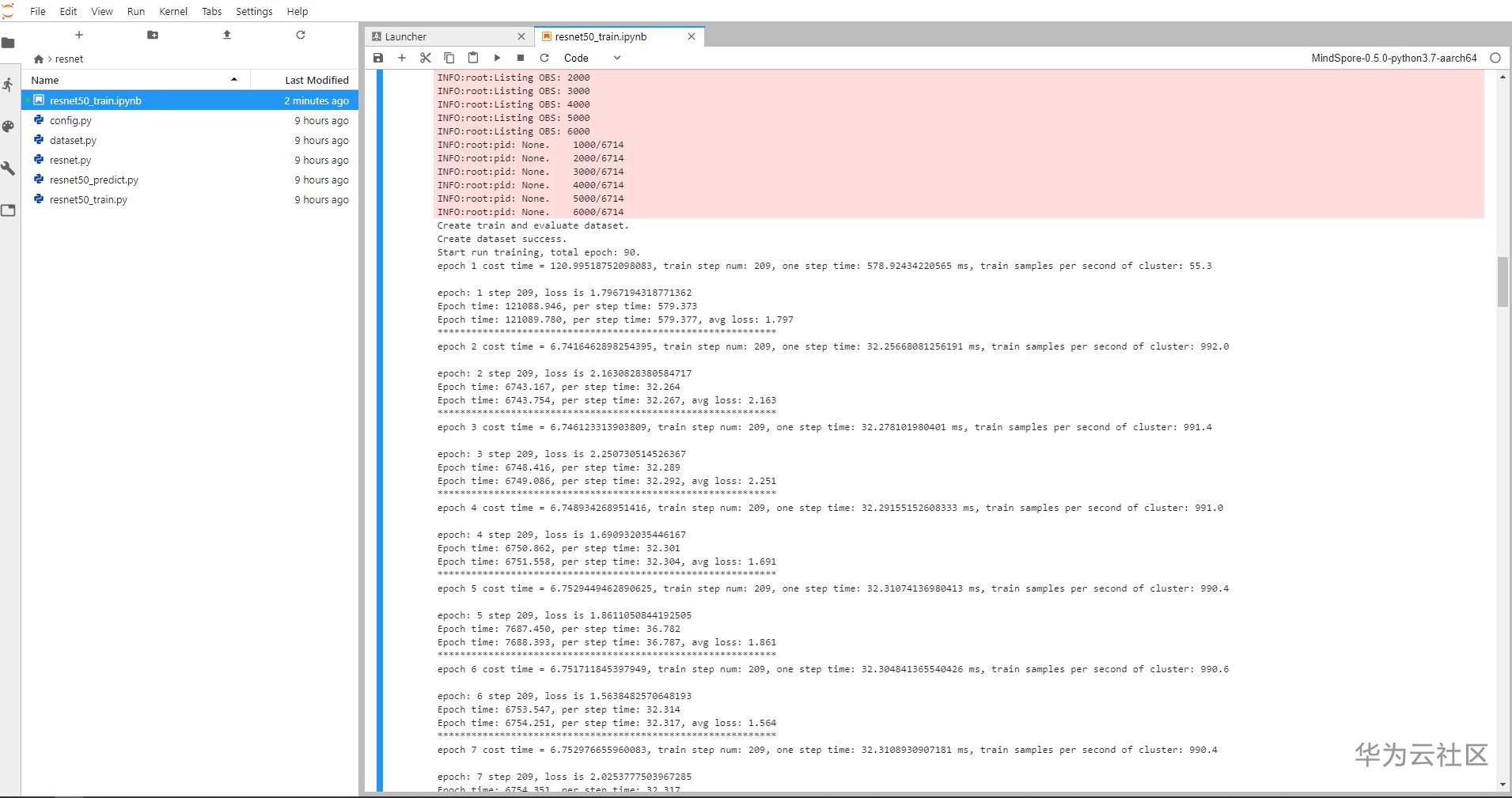The width and height of the screenshot is (1512, 798).
Task: Click the scrollbar down arrow
Action: point(1503,785)
